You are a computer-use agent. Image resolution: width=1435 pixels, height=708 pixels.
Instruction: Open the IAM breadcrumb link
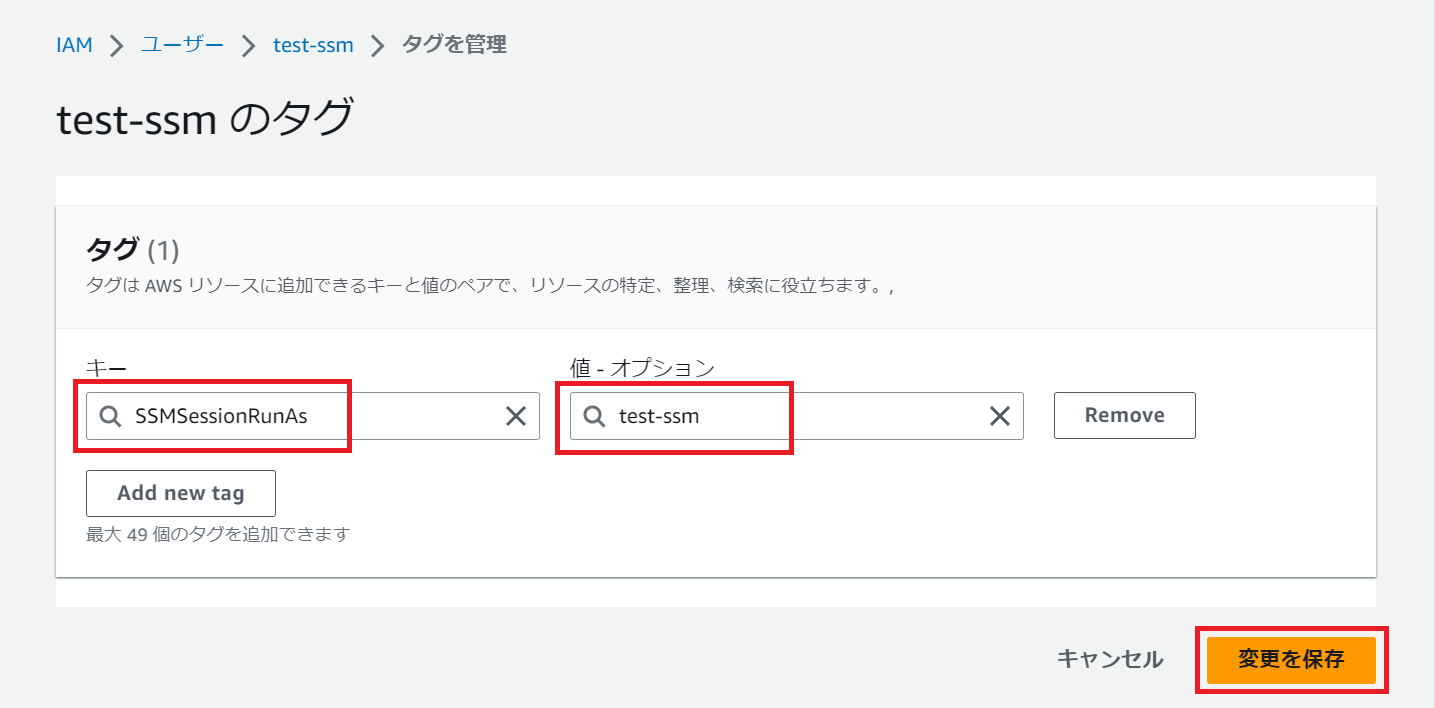pos(74,44)
